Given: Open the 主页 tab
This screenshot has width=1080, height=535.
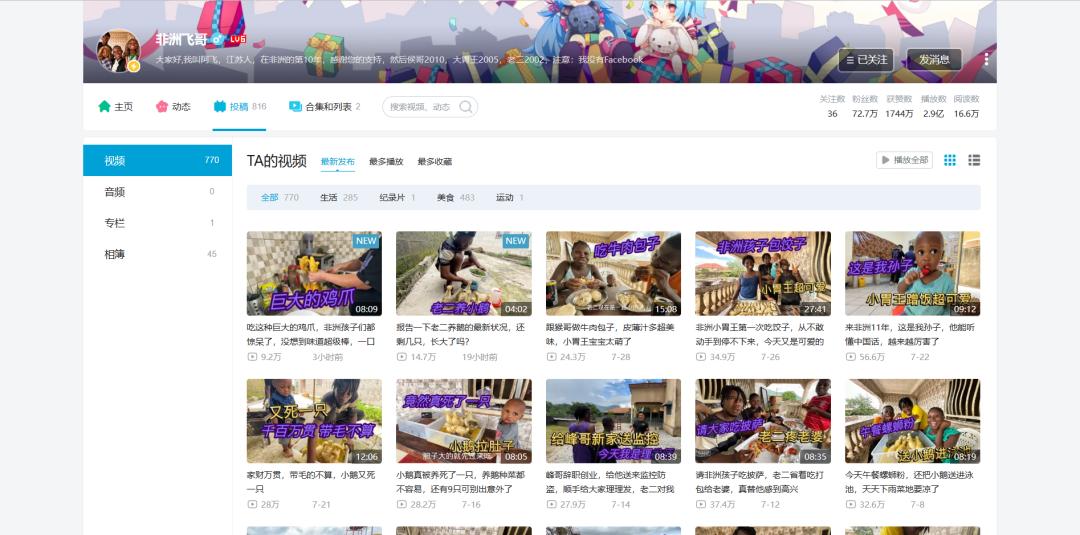Looking at the screenshot, I should [115, 107].
